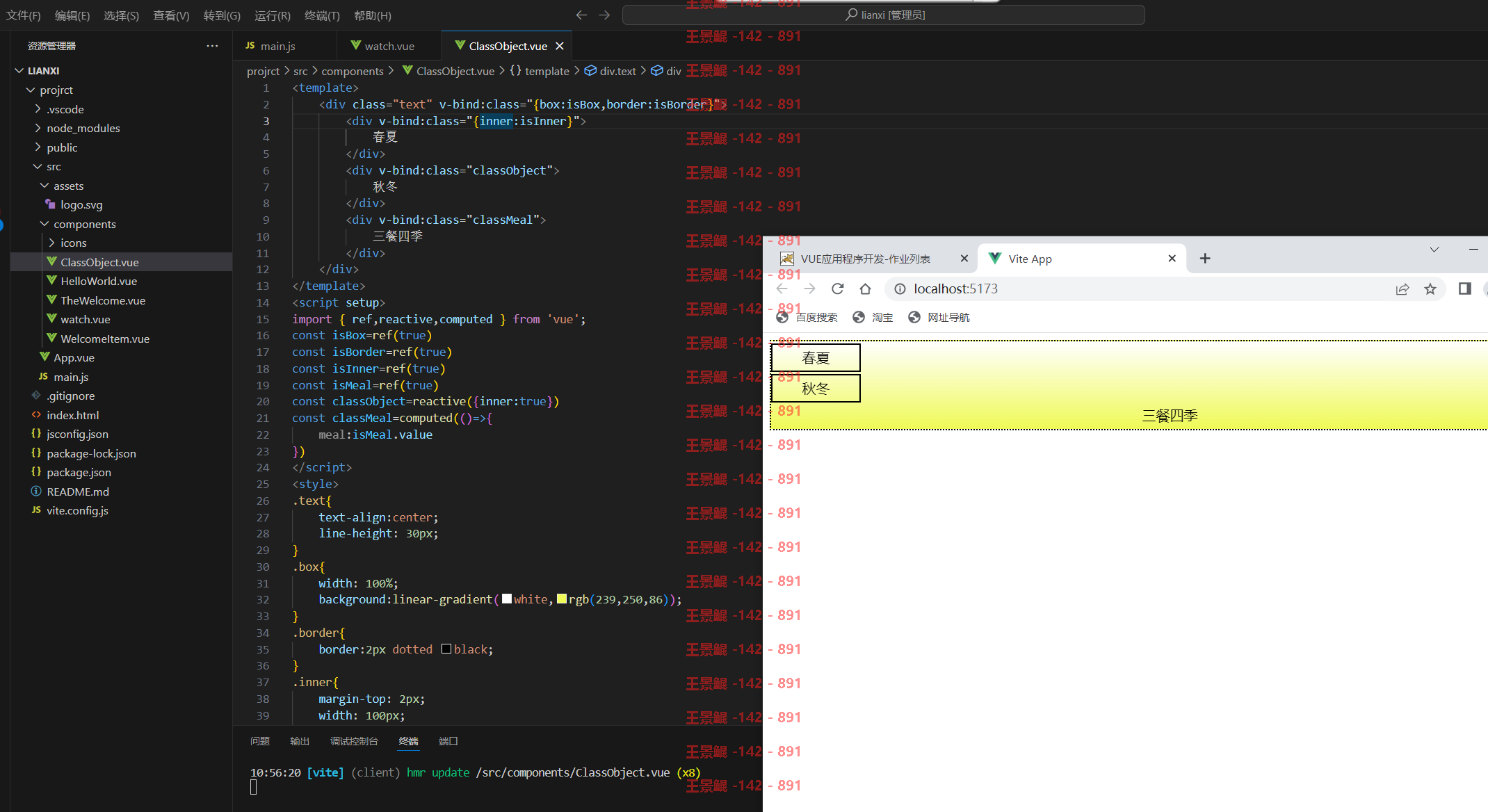This screenshot has height=812, width=1488.
Task: Open .gitignore file
Action: tap(71, 396)
